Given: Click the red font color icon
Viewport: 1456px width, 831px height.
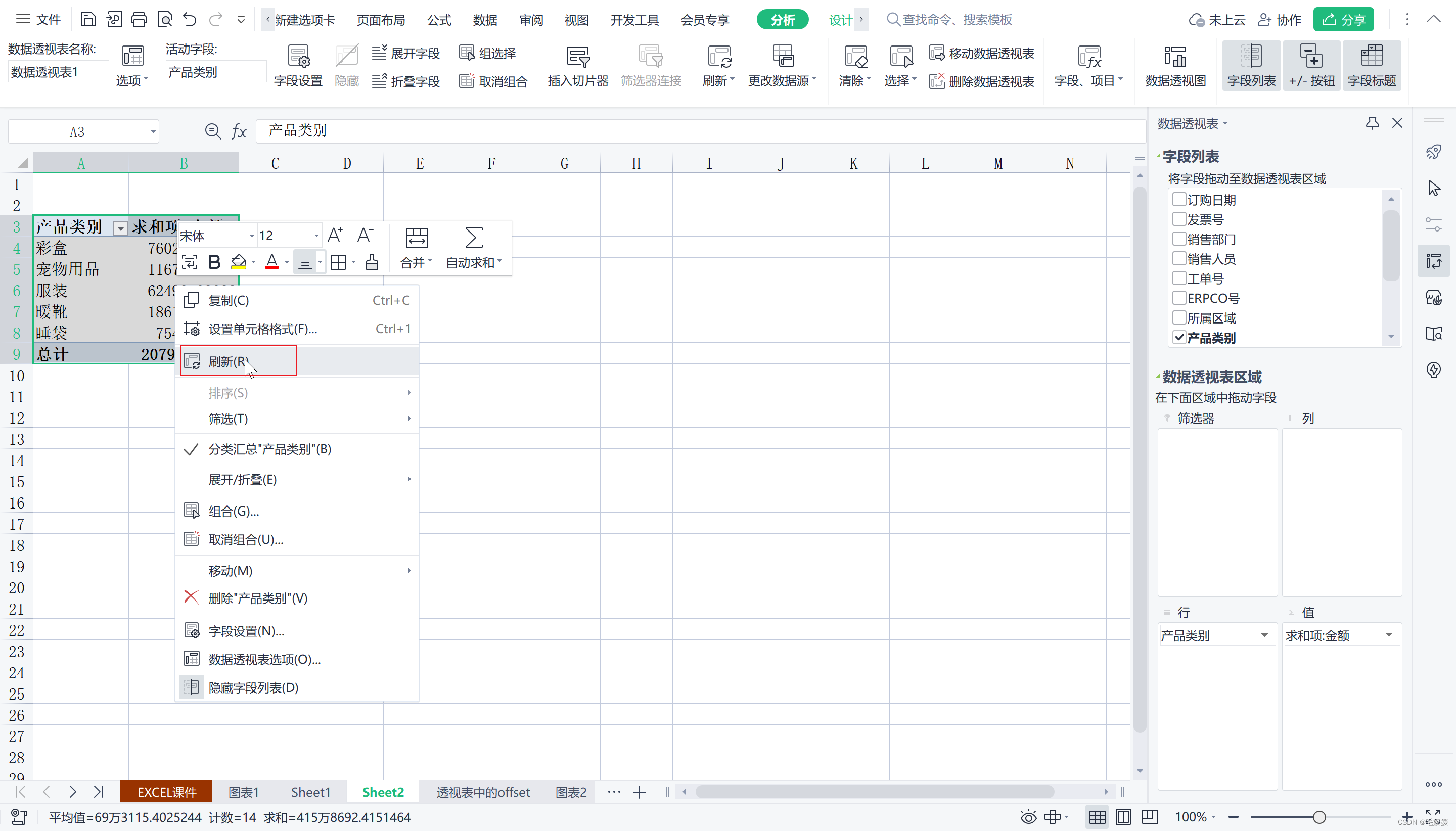Looking at the screenshot, I should click(272, 262).
